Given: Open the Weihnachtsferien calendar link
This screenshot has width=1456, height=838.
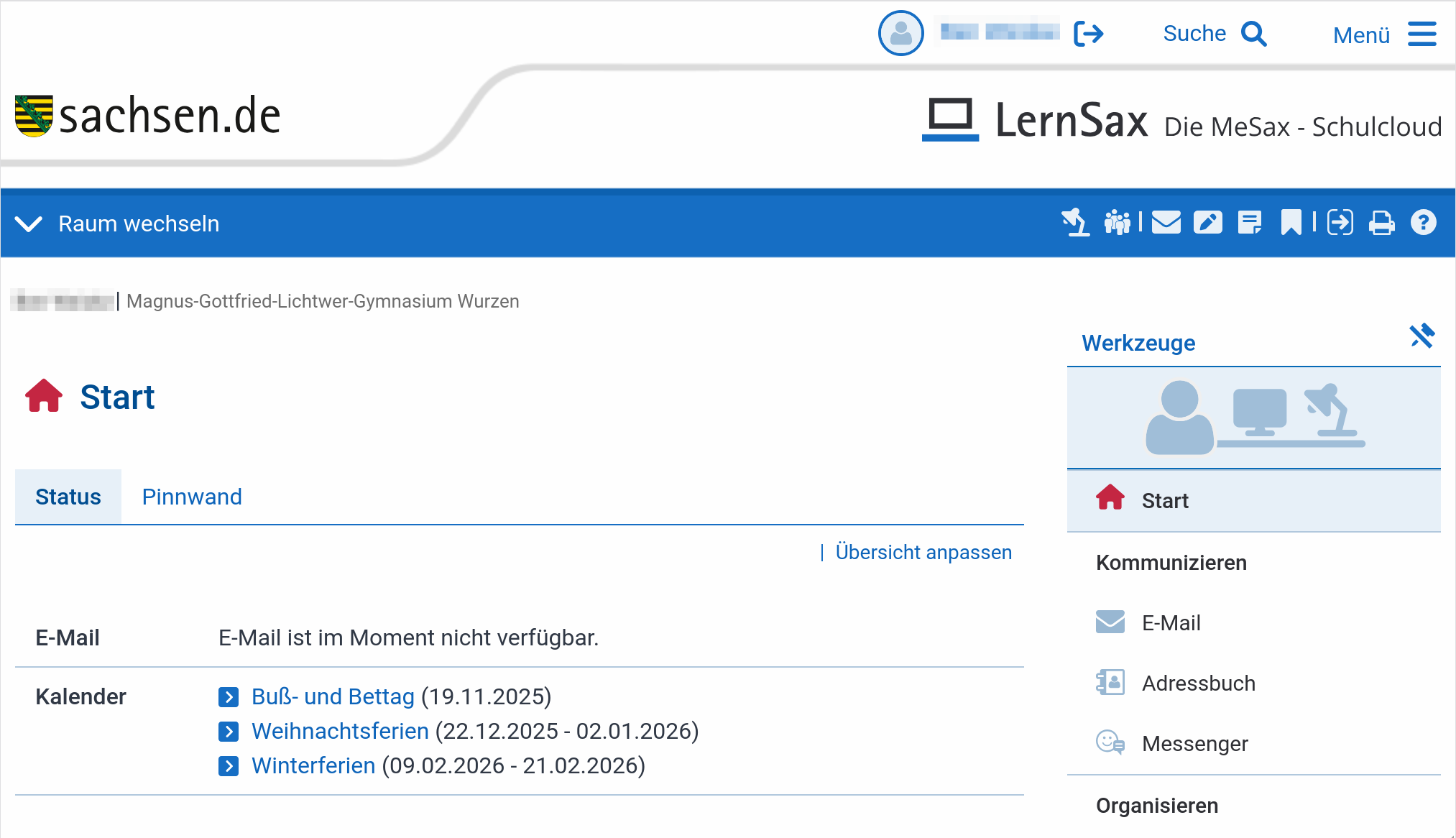Looking at the screenshot, I should [340, 731].
